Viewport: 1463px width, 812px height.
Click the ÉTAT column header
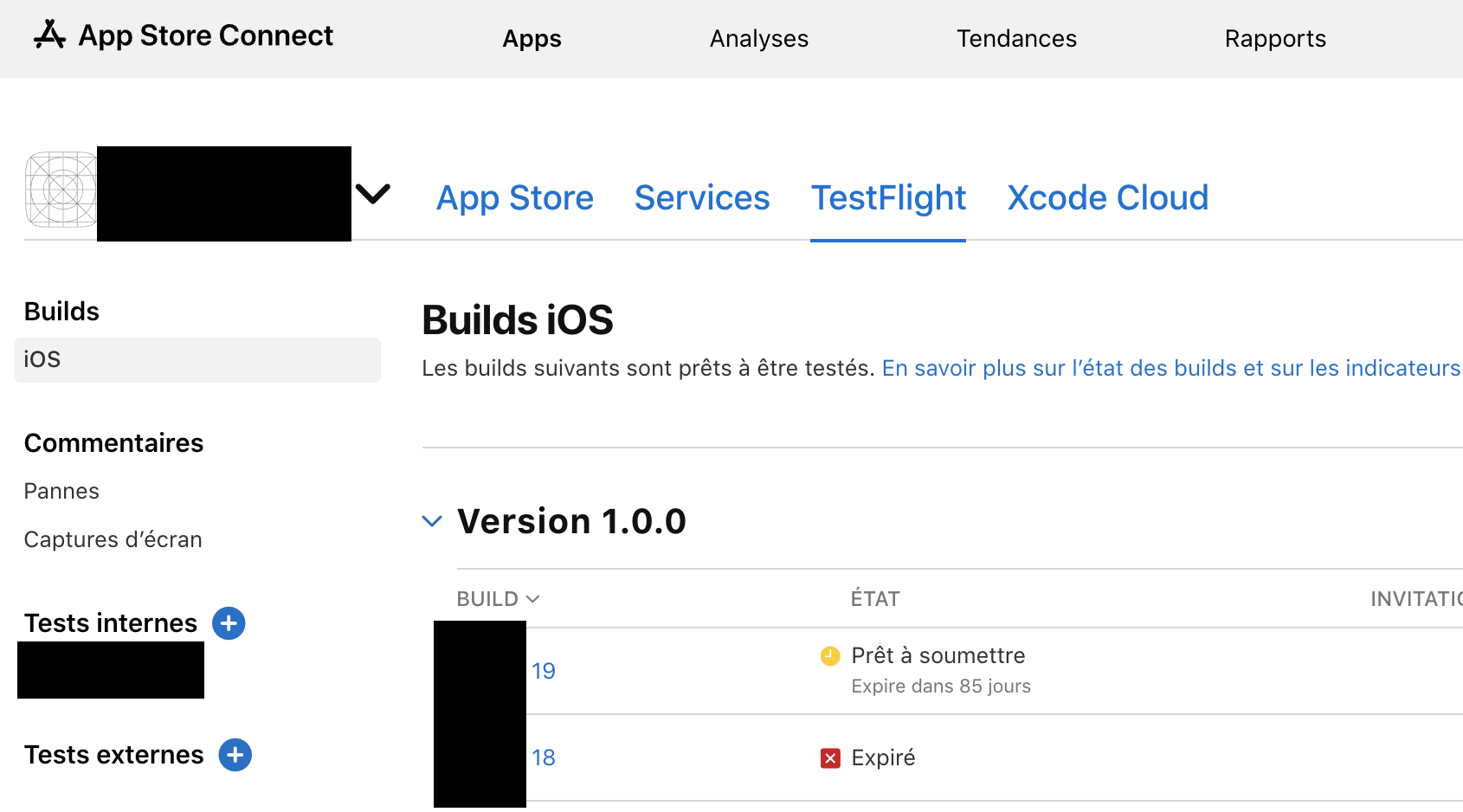(x=875, y=599)
